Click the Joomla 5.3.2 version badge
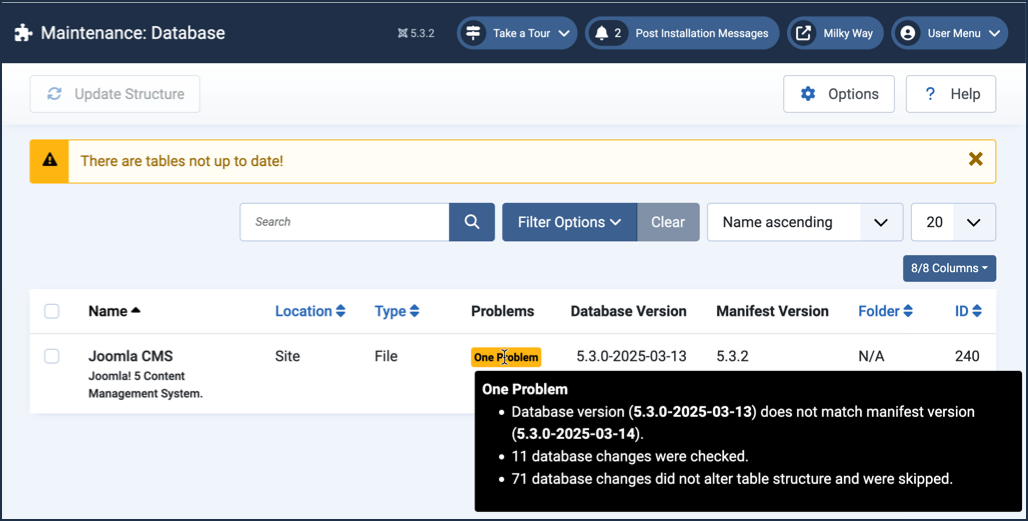 [416, 33]
